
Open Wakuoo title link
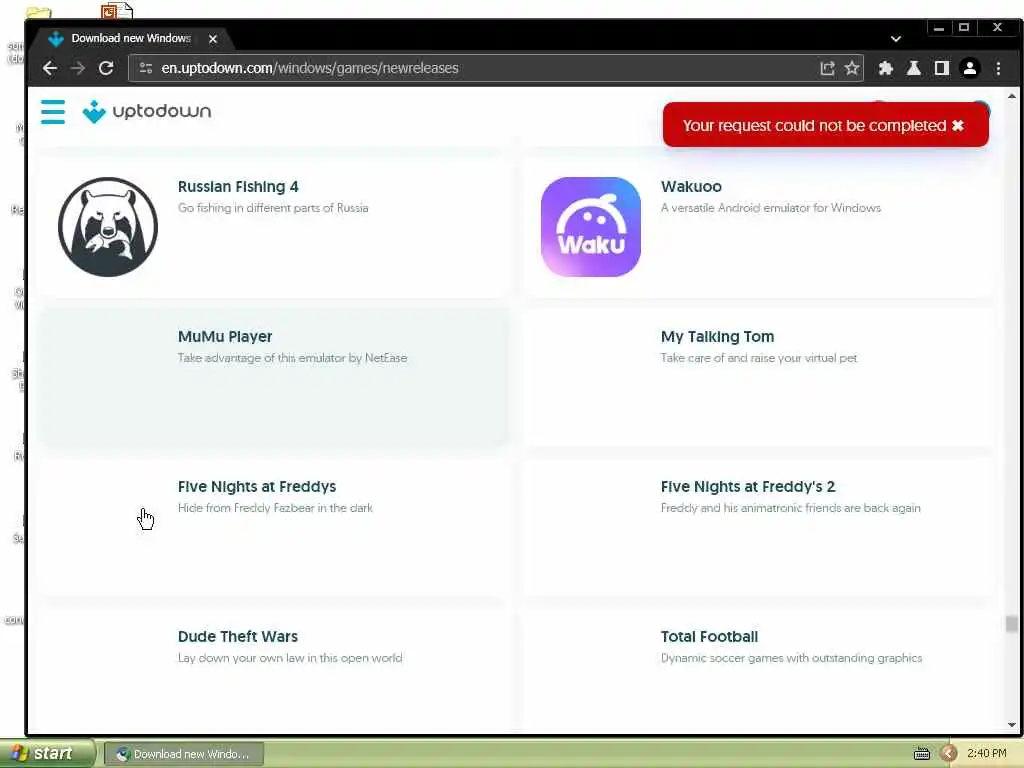(691, 187)
